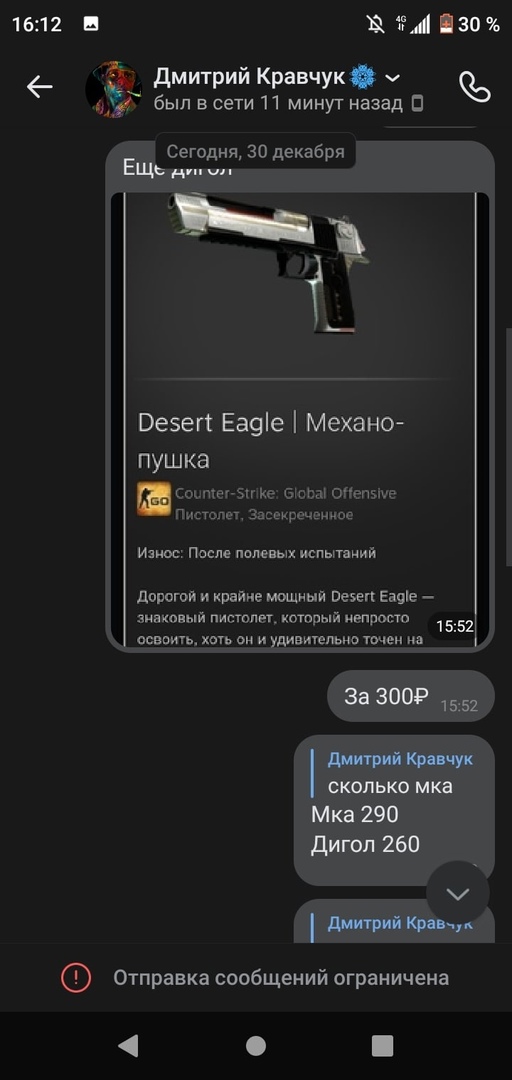
Task: Open the Дмитрий Кравчук chat title
Action: point(249,77)
